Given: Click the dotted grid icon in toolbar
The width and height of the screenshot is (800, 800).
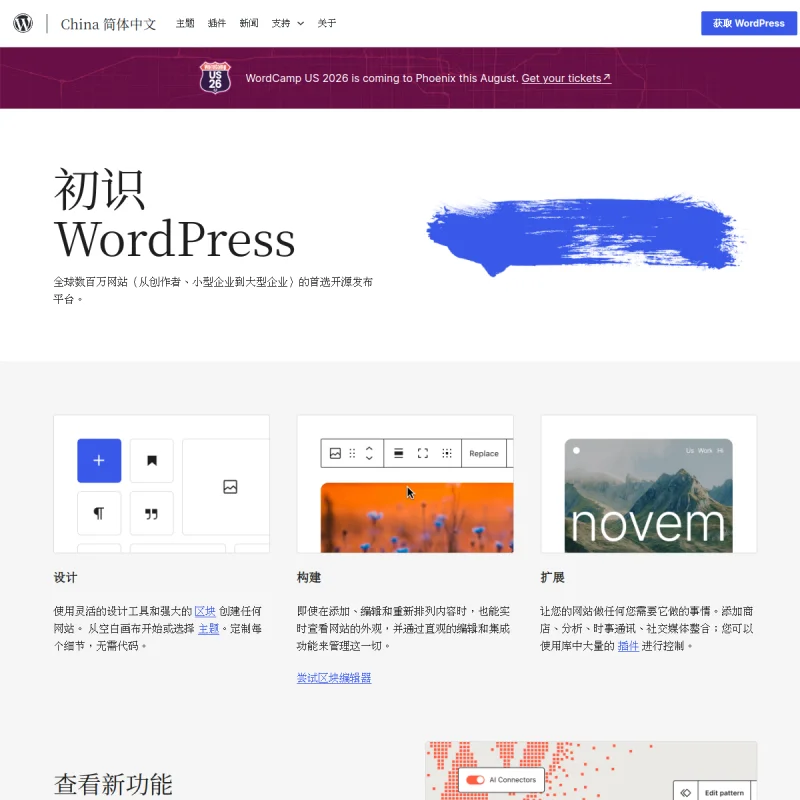Looking at the screenshot, I should point(447,453).
